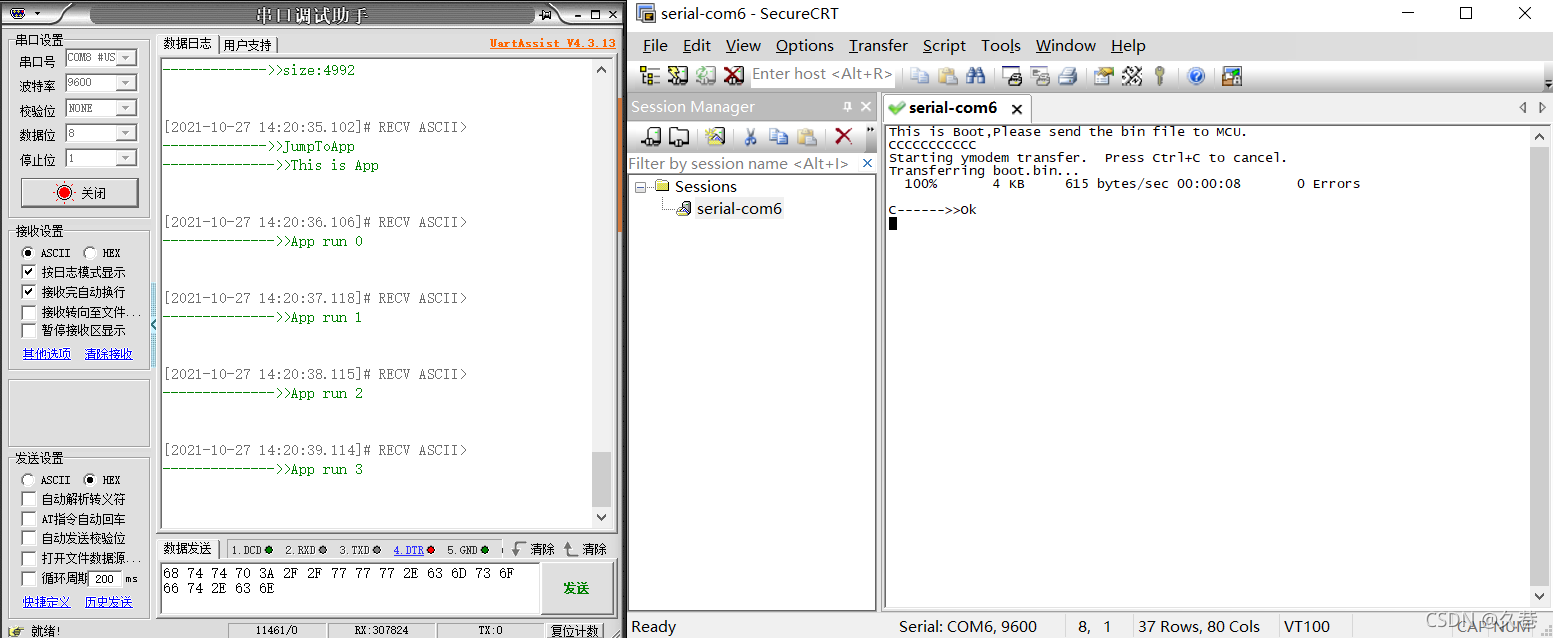Close the serial-com6 tab with its X
Viewport: 1553px width, 638px height.
pos(1017,109)
